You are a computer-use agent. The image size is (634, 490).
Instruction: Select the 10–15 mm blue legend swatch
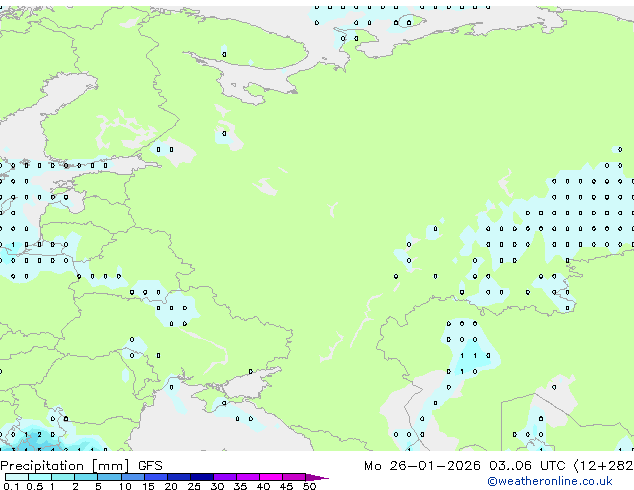(133, 477)
